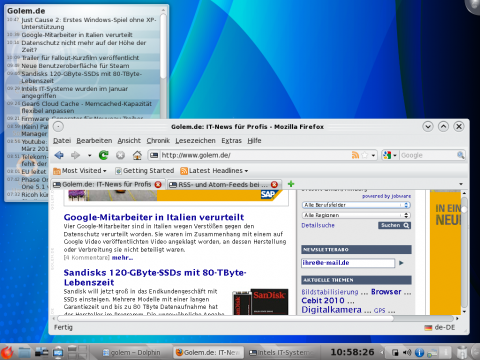Open the Hilfe menu
480x360 pixels.
point(254,141)
